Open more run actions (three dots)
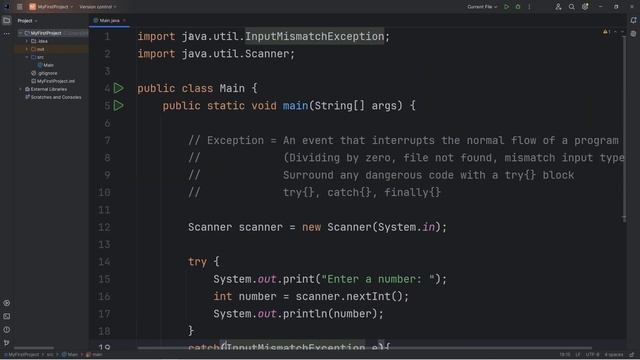Image resolution: width=640 pixels, height=360 pixels. (529, 7)
